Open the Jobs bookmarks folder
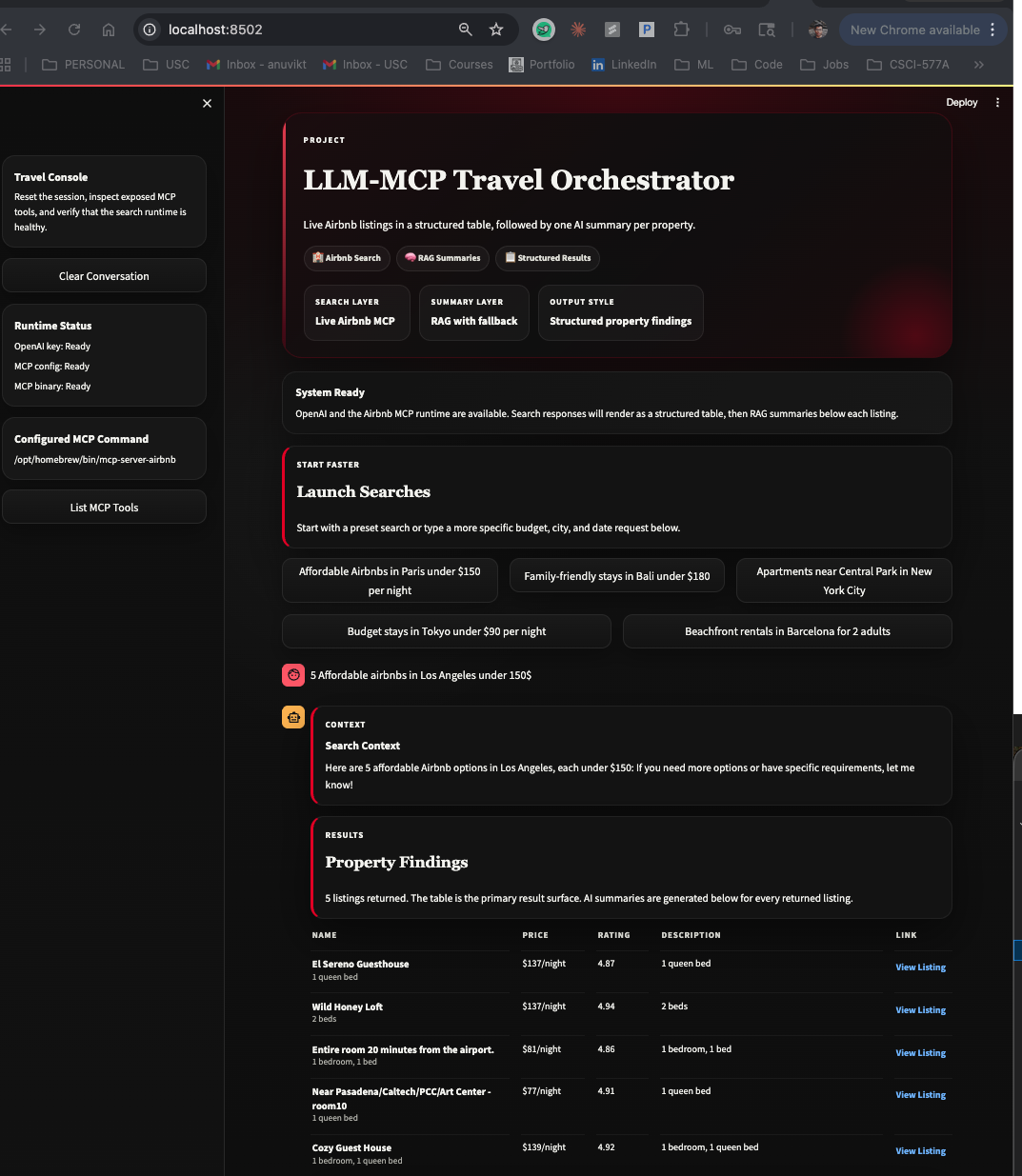 coord(825,65)
